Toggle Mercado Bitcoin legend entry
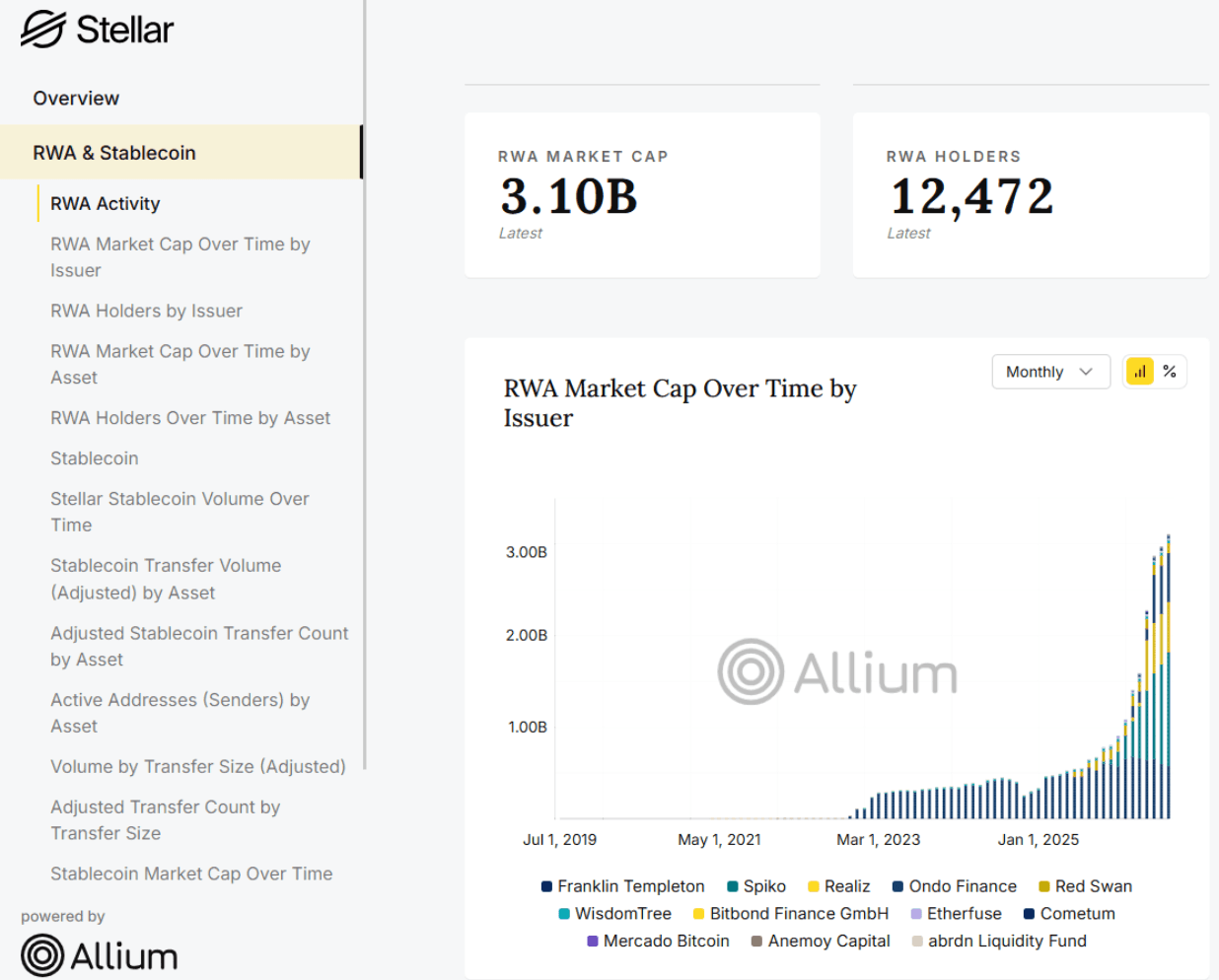 coord(658,942)
